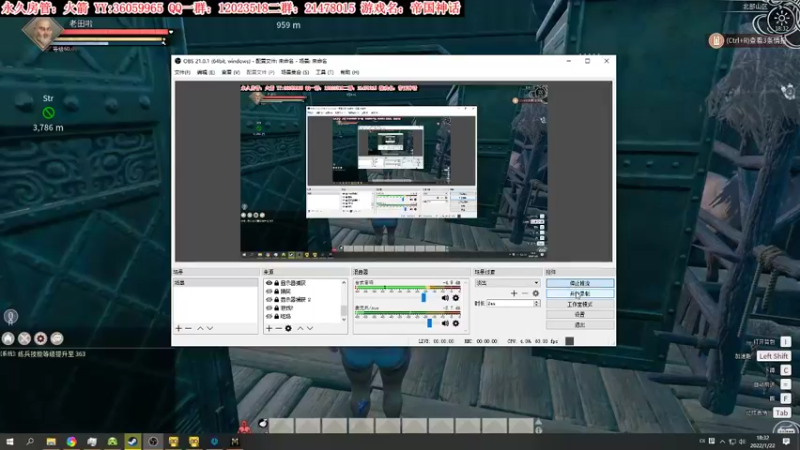
Task: Click the Exit button in OBS controls
Action: pyautogui.click(x=580, y=325)
